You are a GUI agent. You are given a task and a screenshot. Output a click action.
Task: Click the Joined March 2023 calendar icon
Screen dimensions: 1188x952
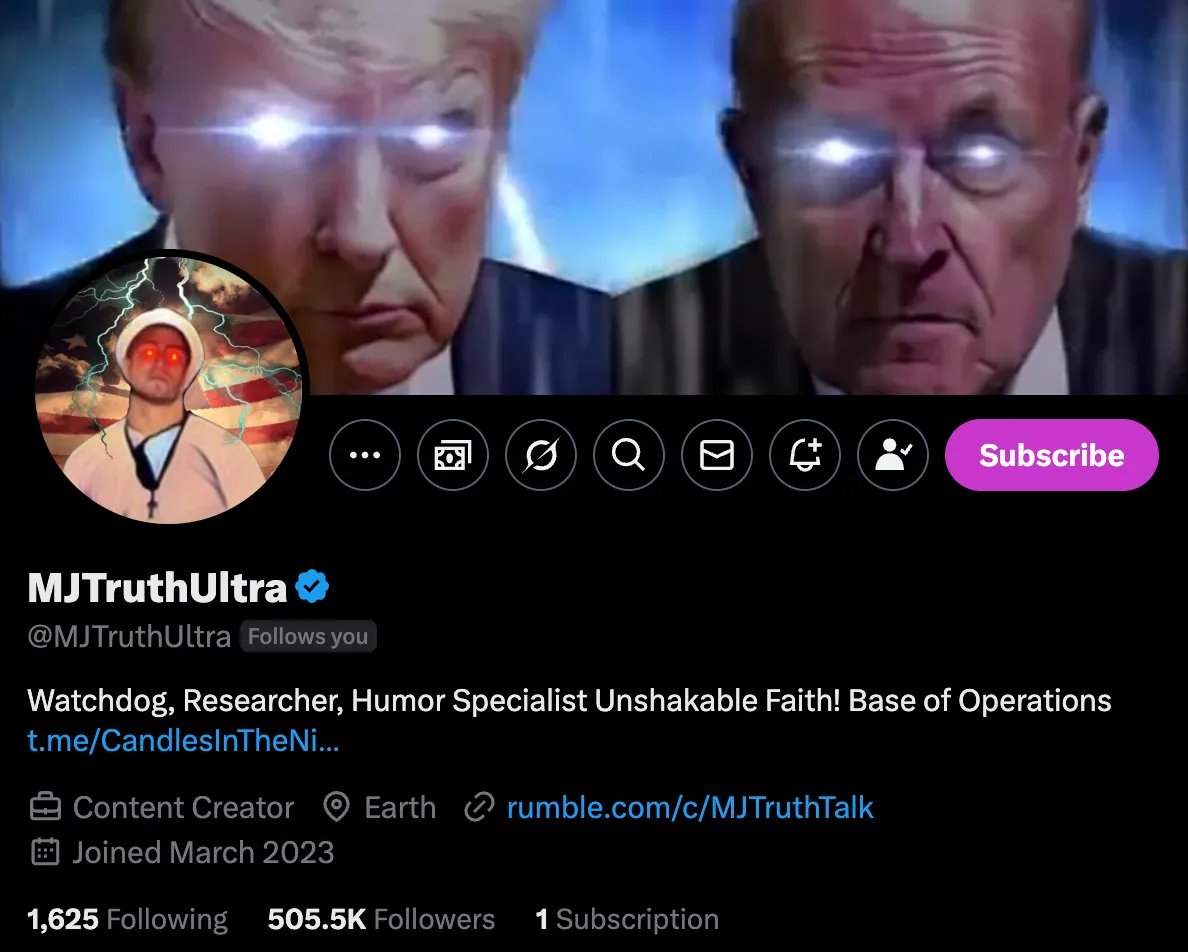pyautogui.click(x=45, y=852)
